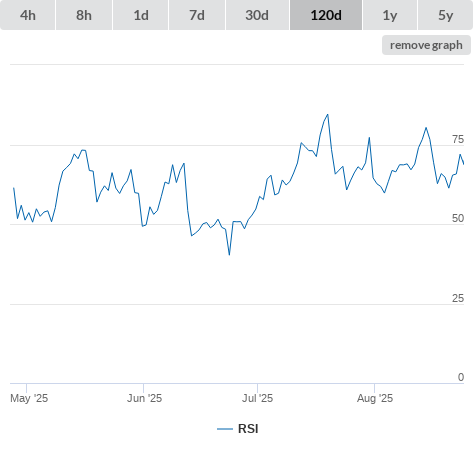
Task: Click the remove graph button
Action: pyautogui.click(x=426, y=45)
